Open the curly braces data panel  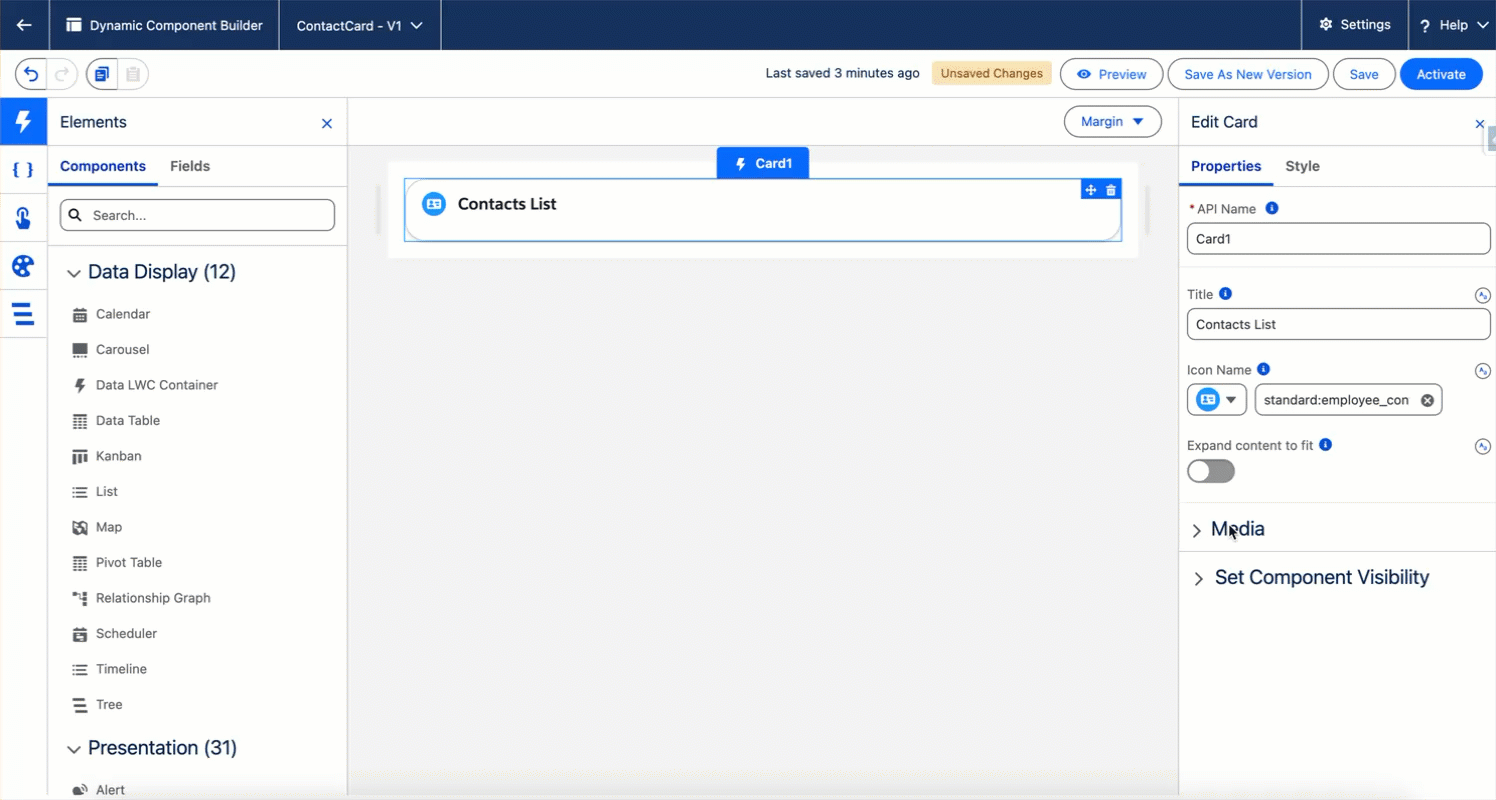click(x=23, y=170)
